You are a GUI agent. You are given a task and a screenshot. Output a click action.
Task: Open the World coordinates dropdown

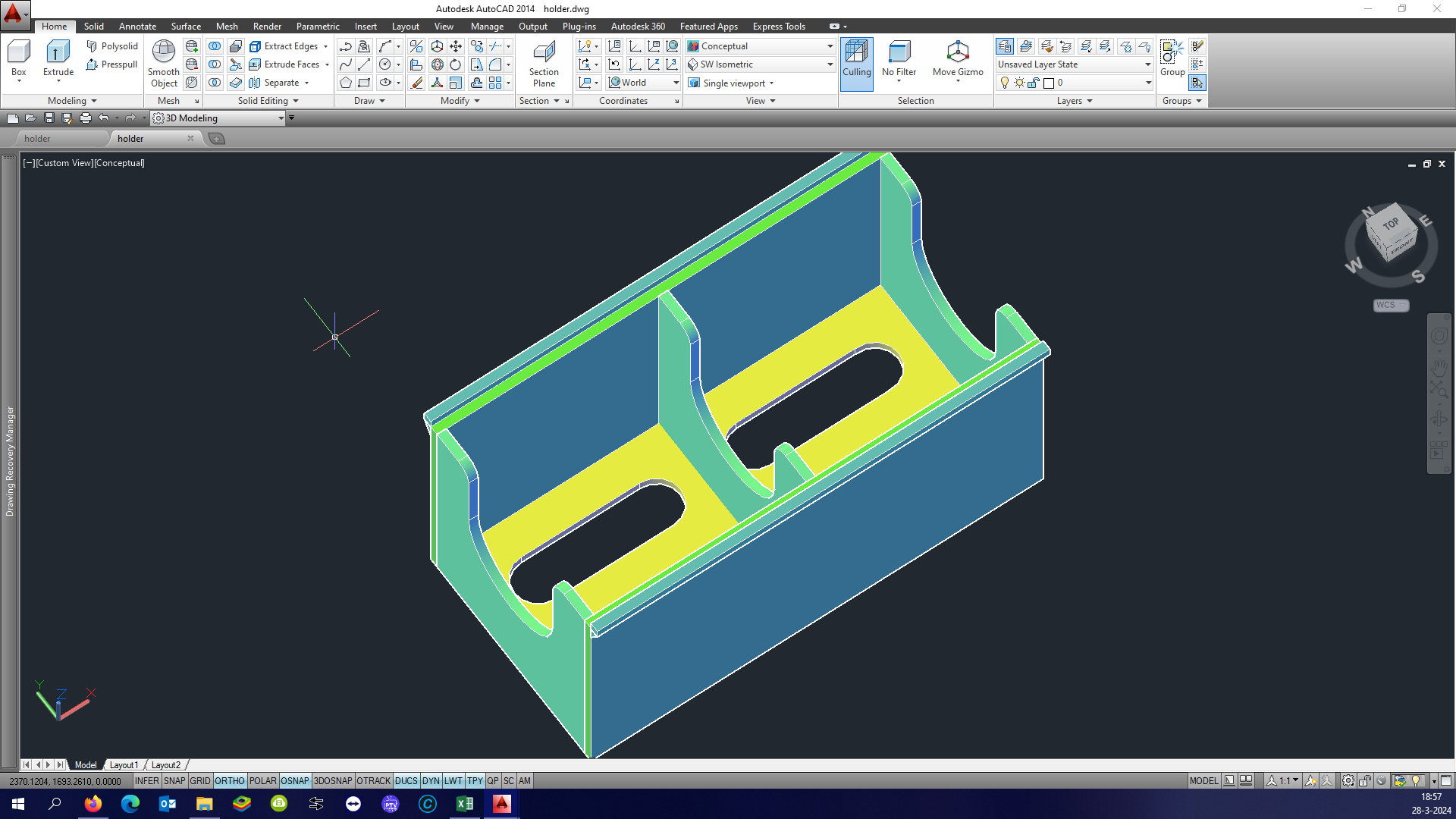(x=643, y=83)
